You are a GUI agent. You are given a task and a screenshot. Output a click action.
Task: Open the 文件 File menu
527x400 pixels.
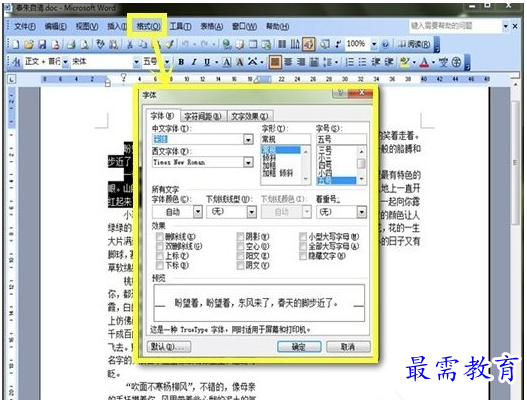coord(25,26)
